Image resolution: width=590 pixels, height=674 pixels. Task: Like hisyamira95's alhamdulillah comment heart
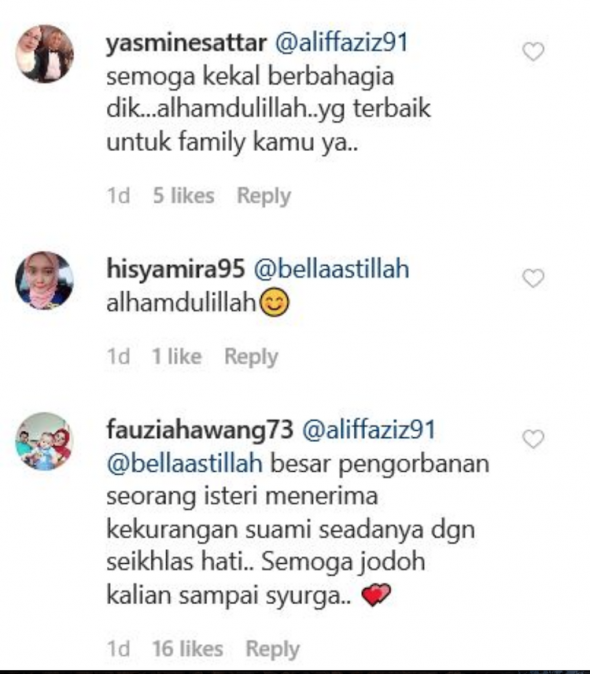533,278
